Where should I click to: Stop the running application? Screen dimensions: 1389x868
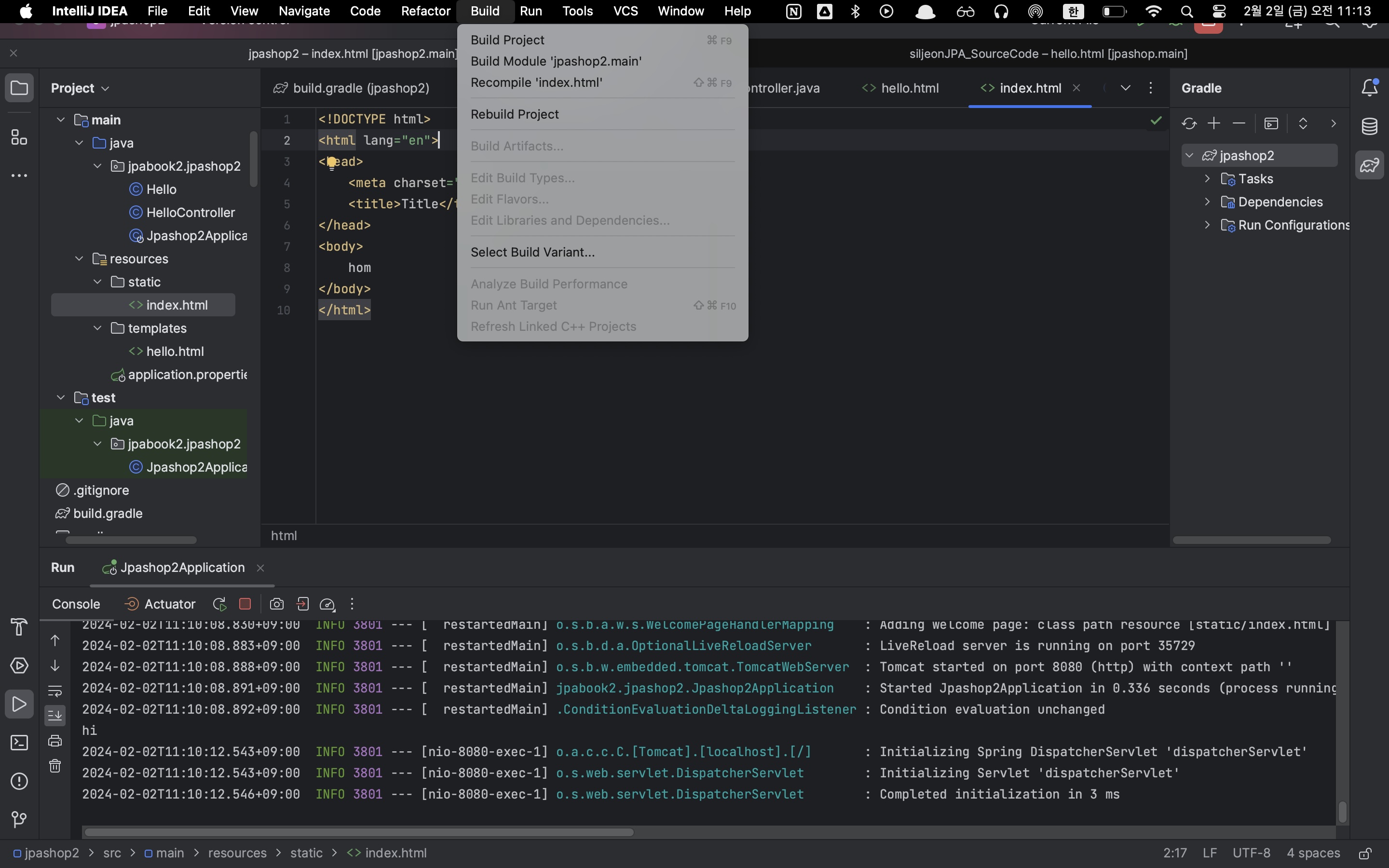point(245,604)
